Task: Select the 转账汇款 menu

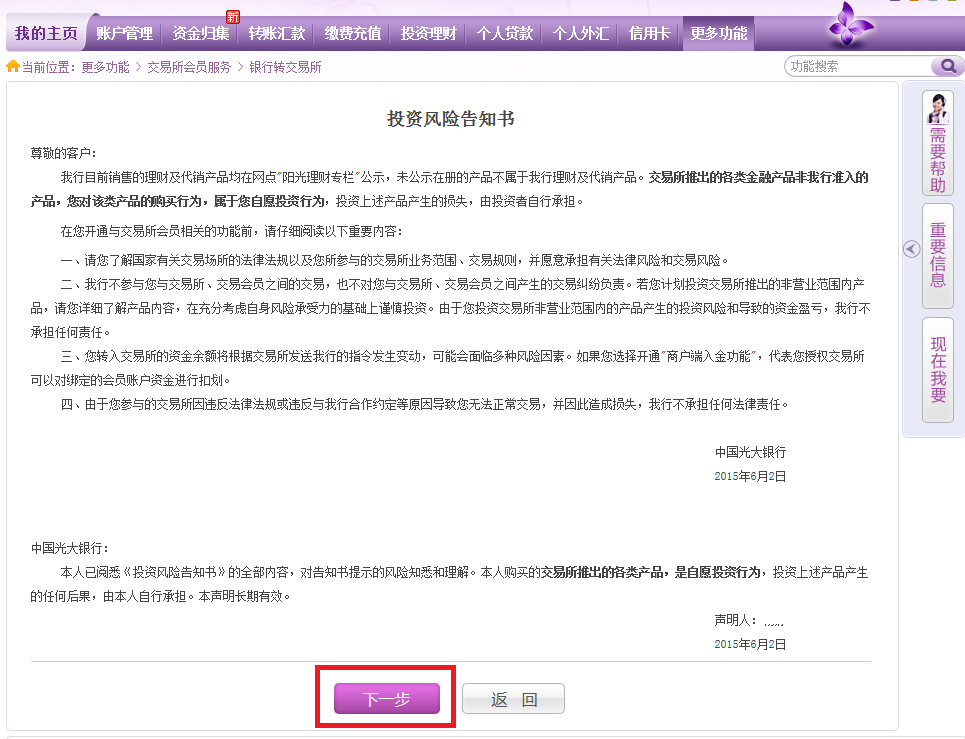Action: point(277,34)
